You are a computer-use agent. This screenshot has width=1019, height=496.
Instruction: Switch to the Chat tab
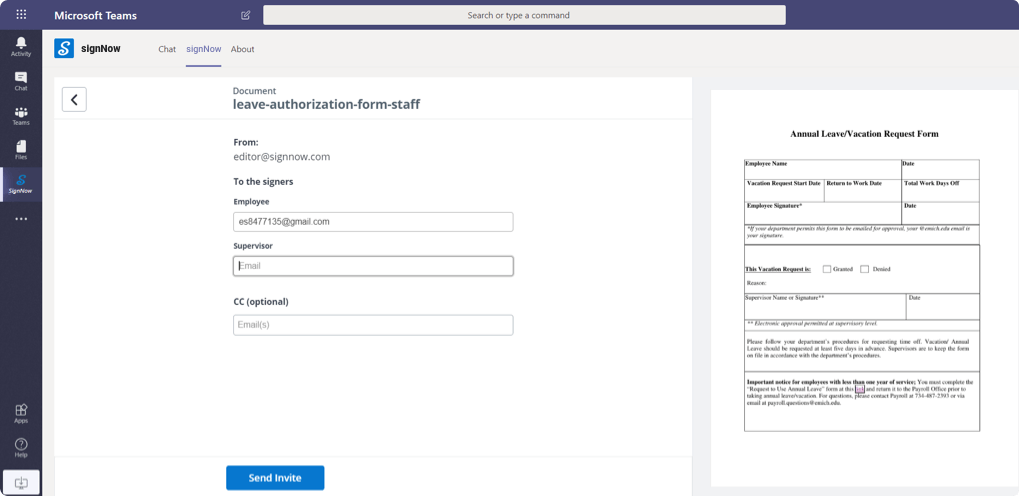coord(167,49)
